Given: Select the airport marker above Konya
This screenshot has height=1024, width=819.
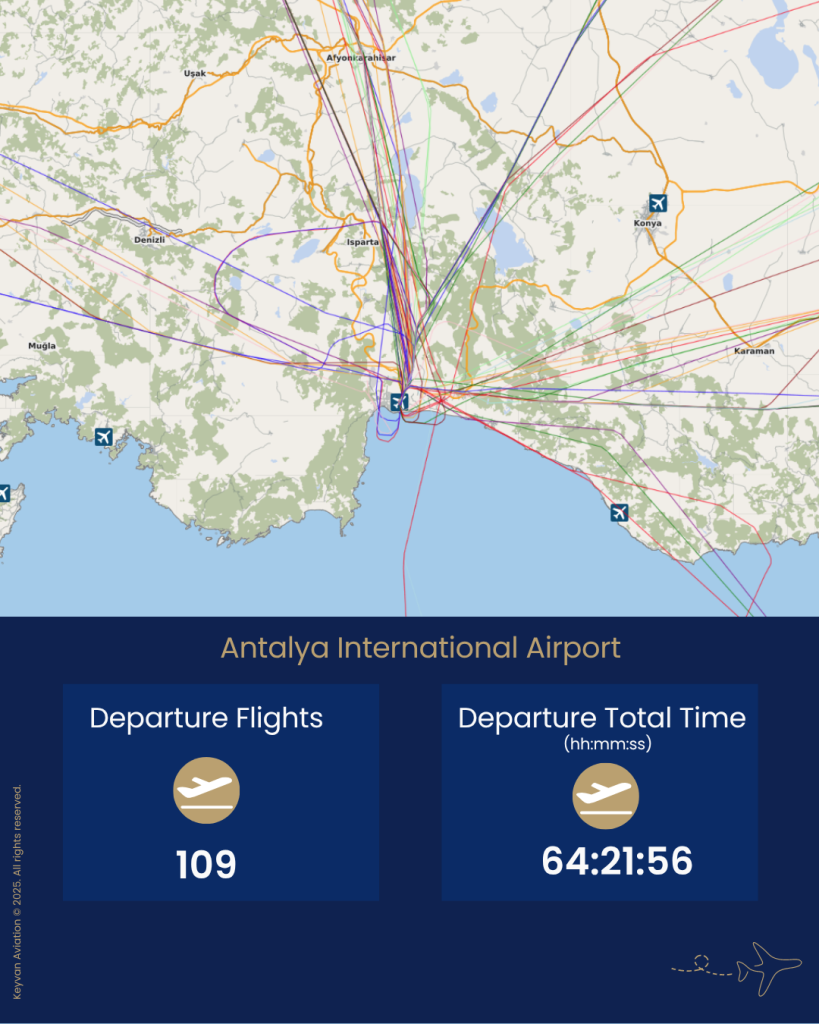Looking at the screenshot, I should pyautogui.click(x=657, y=203).
